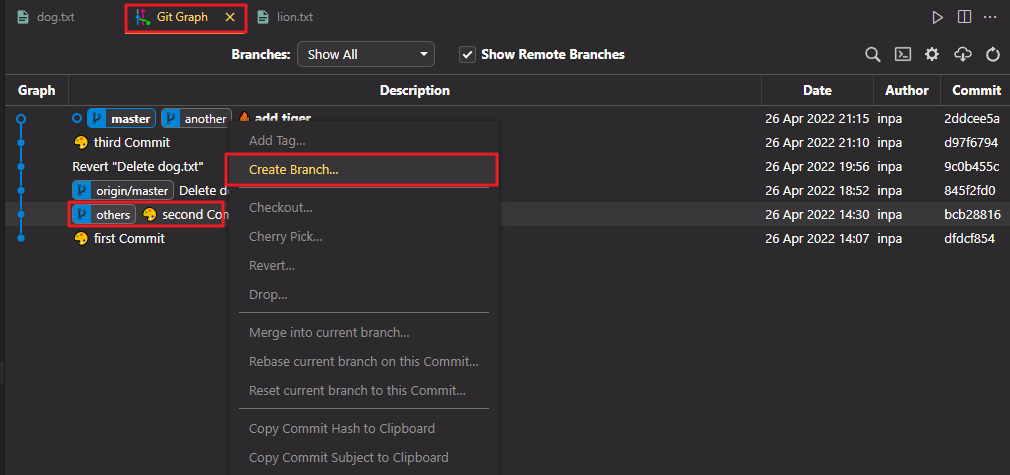Click commit hash 2ddcee5a
This screenshot has height=475, width=1010.
(973, 119)
